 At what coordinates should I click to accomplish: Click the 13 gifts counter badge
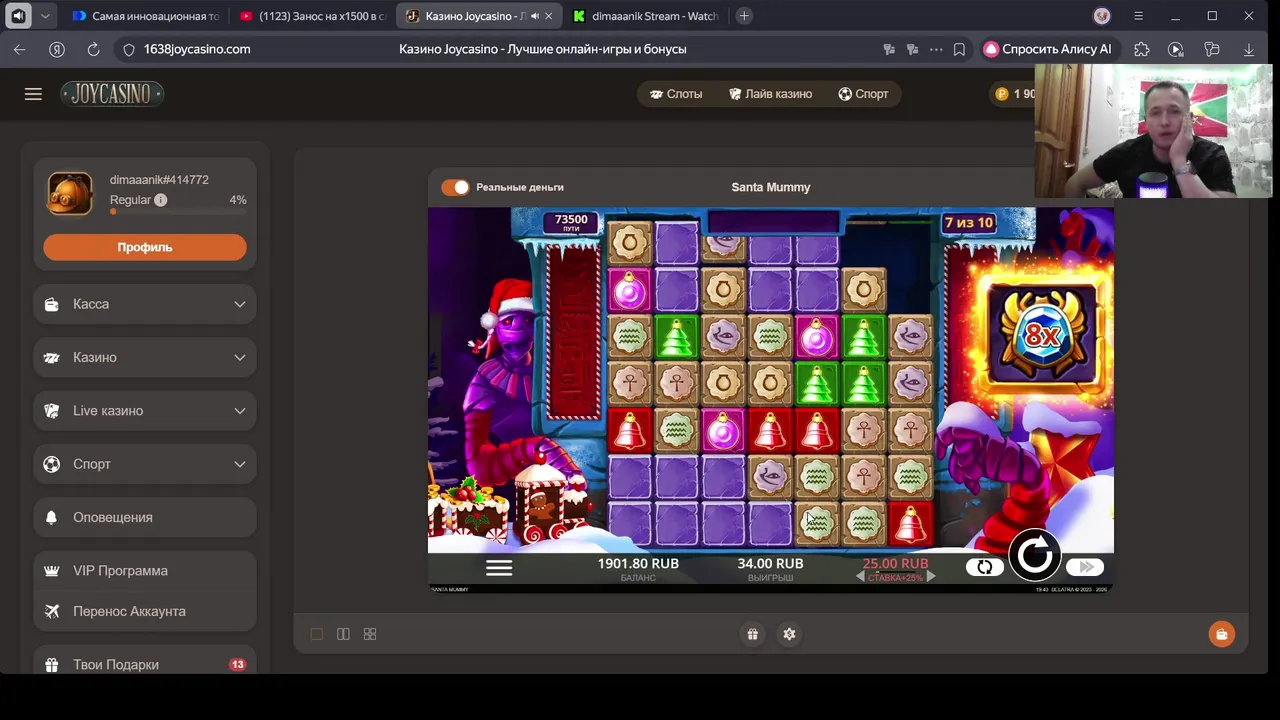click(237, 664)
